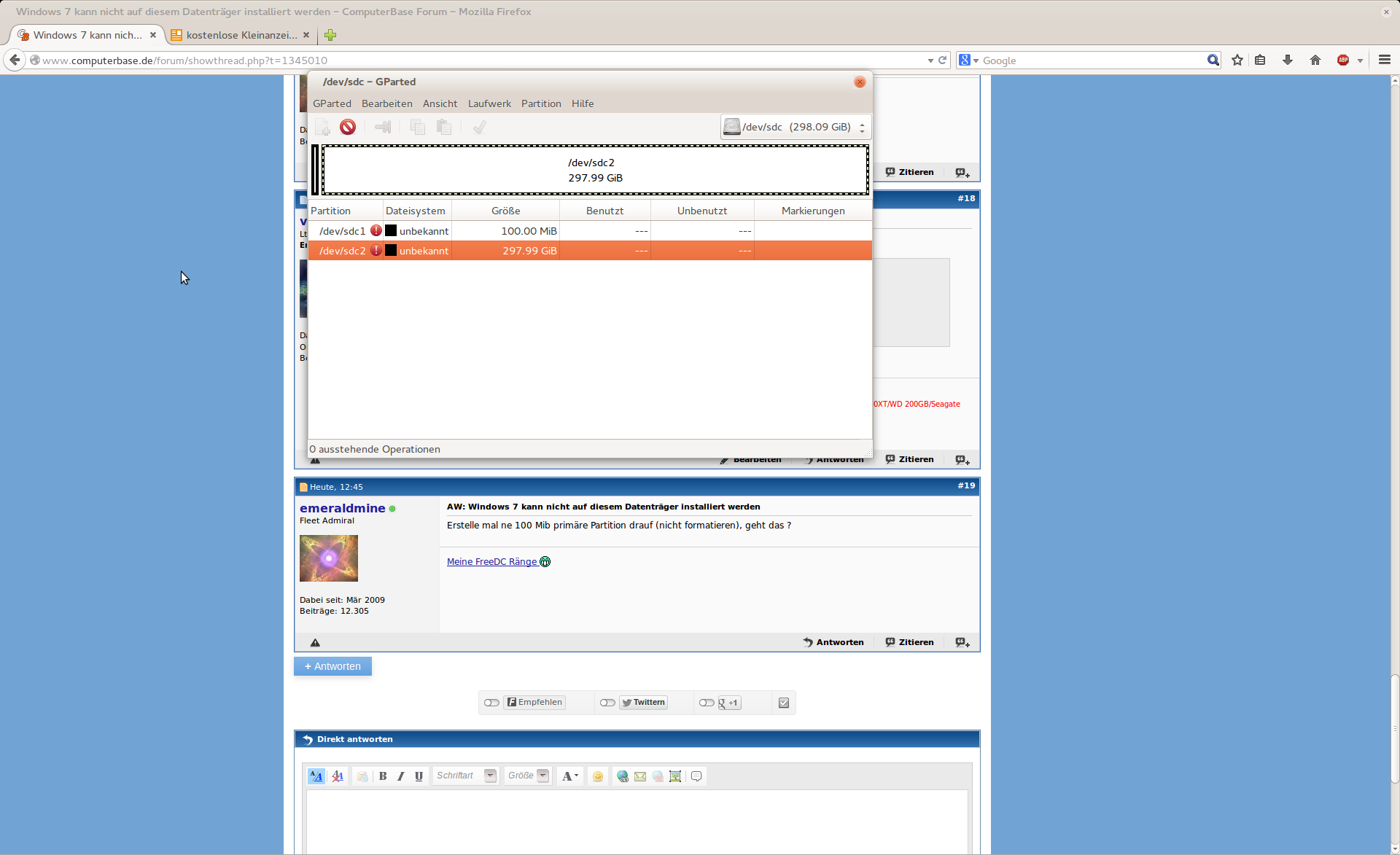Click the red delete partition icon in GParted
This screenshot has height=855, width=1400.
click(x=348, y=128)
